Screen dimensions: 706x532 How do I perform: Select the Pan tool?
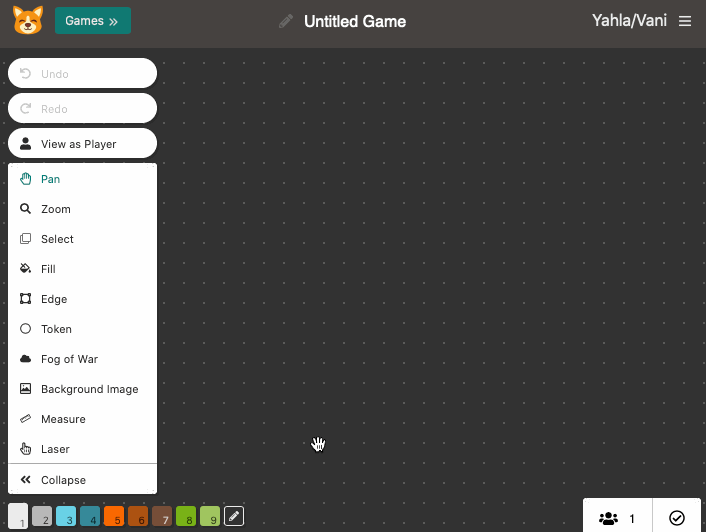tap(82, 179)
